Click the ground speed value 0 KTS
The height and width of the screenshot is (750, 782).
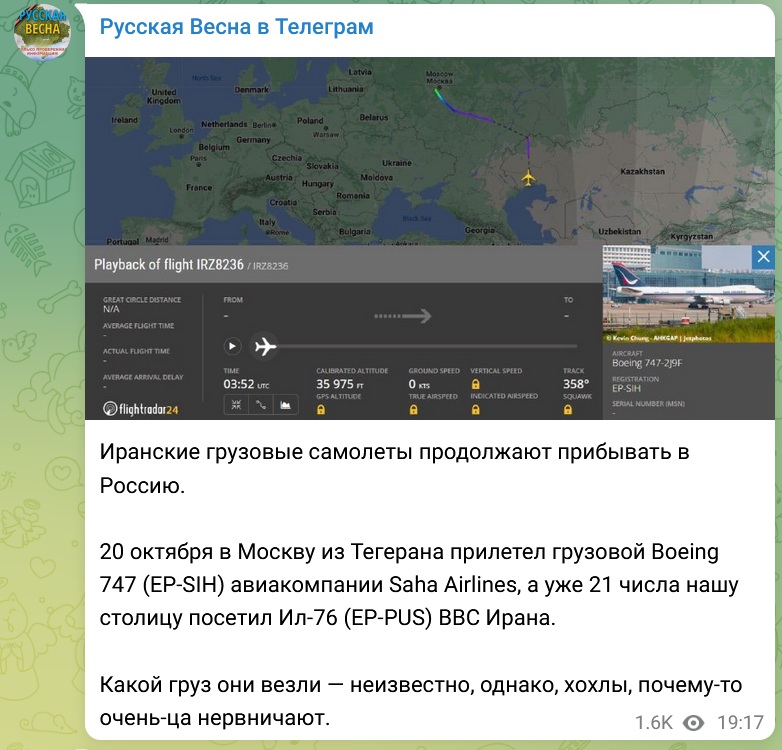point(419,384)
